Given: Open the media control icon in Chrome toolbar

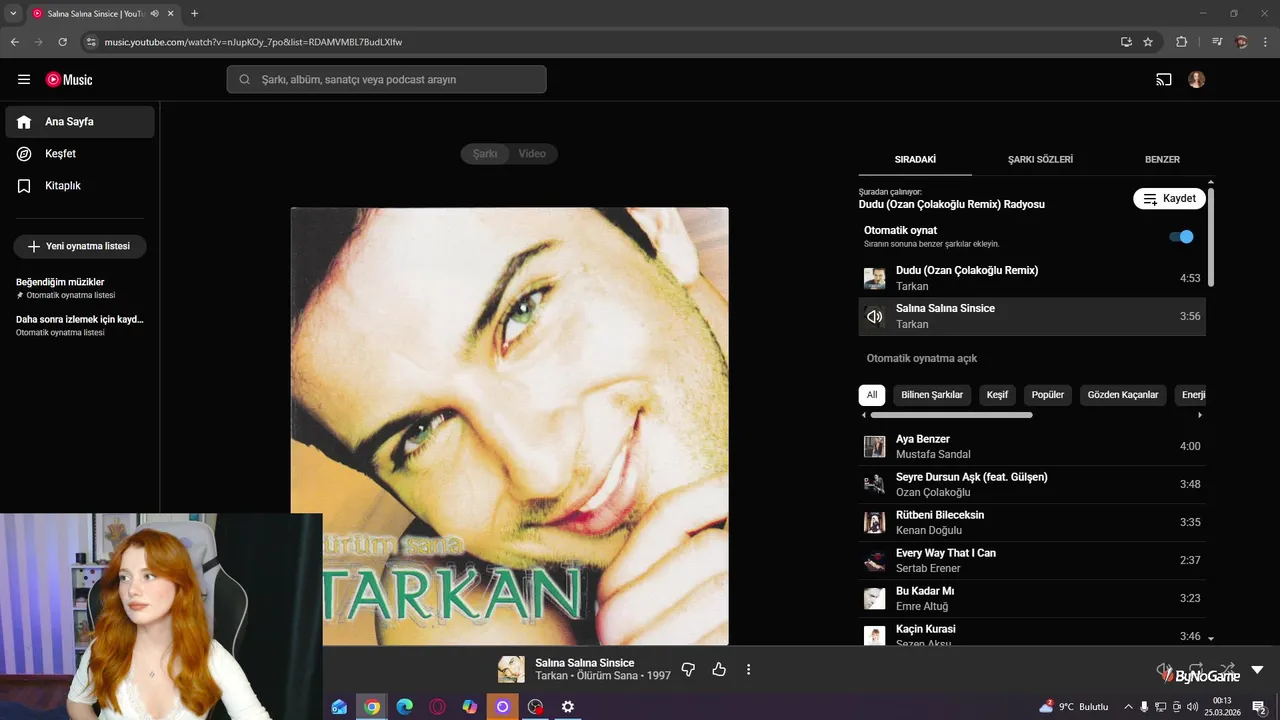Looking at the screenshot, I should coord(1217,42).
